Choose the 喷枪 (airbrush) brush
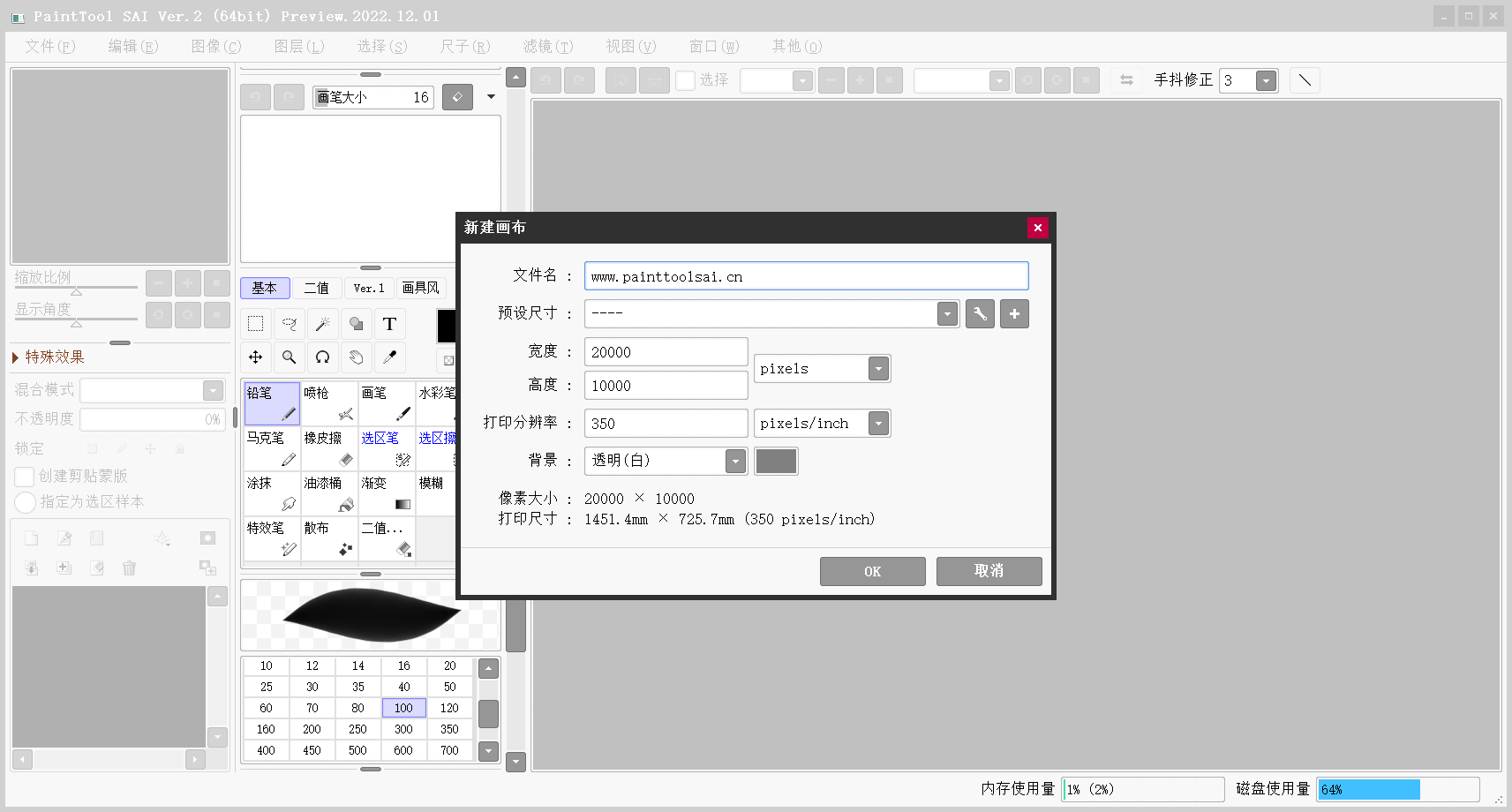1512x812 pixels. tap(329, 403)
